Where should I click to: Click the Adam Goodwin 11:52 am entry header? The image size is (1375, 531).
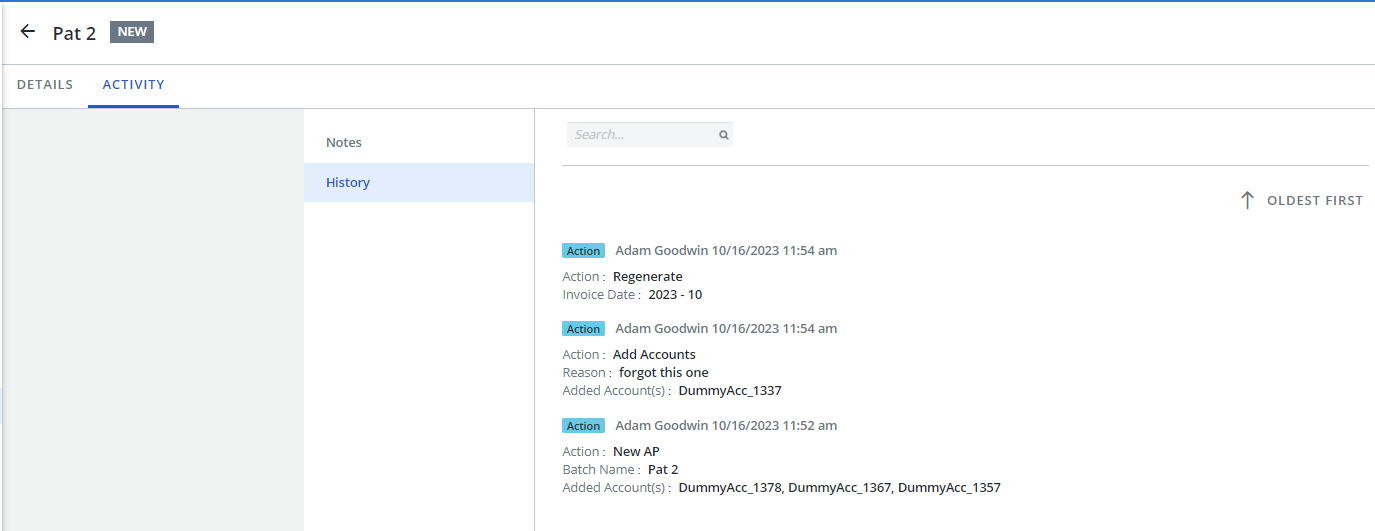[726, 426]
